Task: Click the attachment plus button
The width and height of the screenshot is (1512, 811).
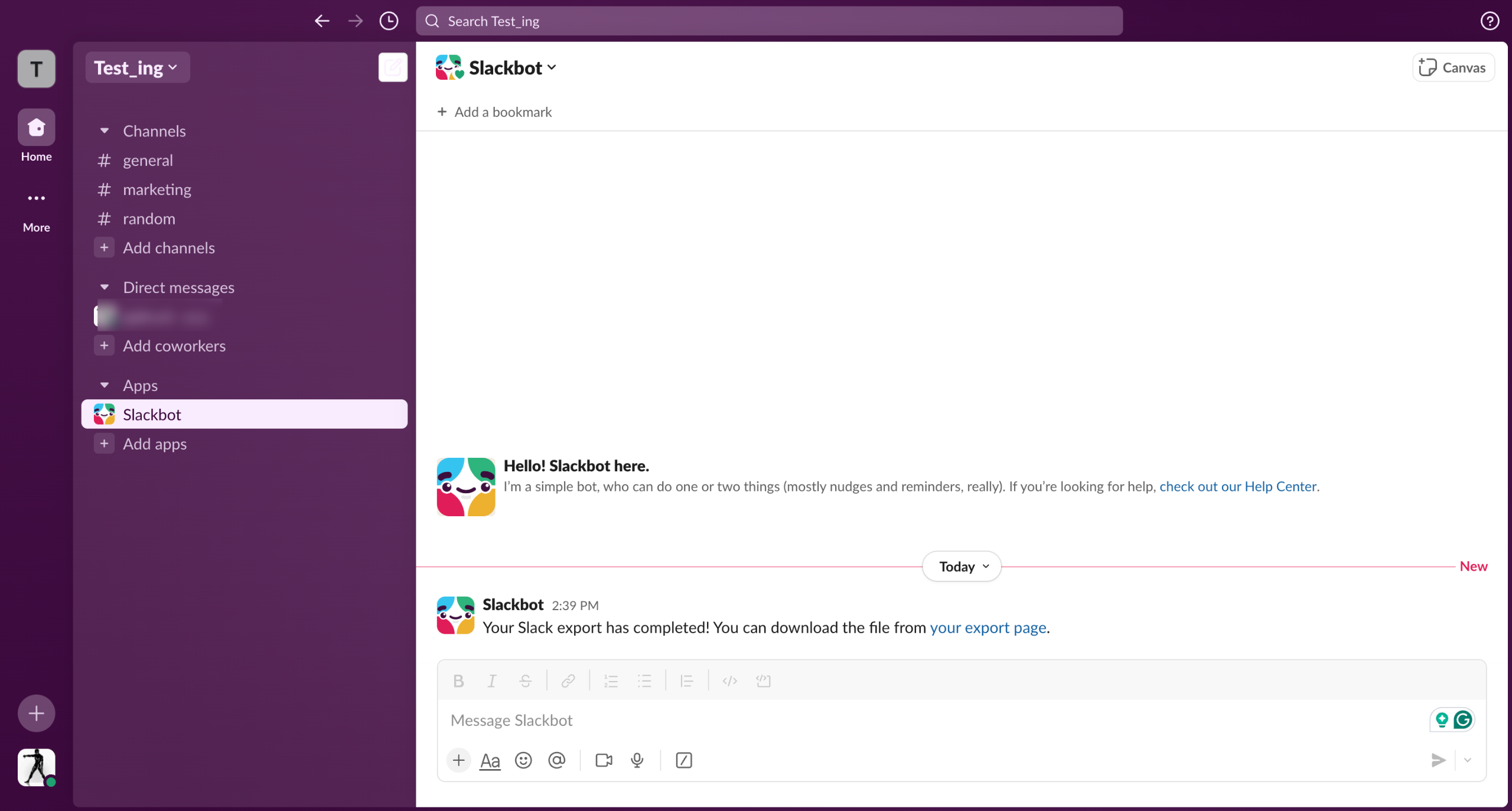Action: 459,760
